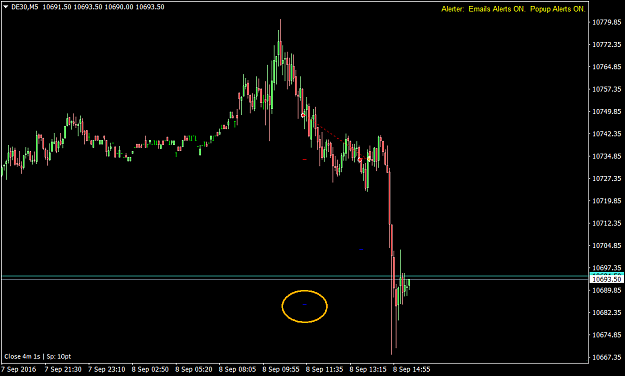Click the 10742.35 price axis label
This screenshot has width=625, height=376.
click(x=607, y=134)
